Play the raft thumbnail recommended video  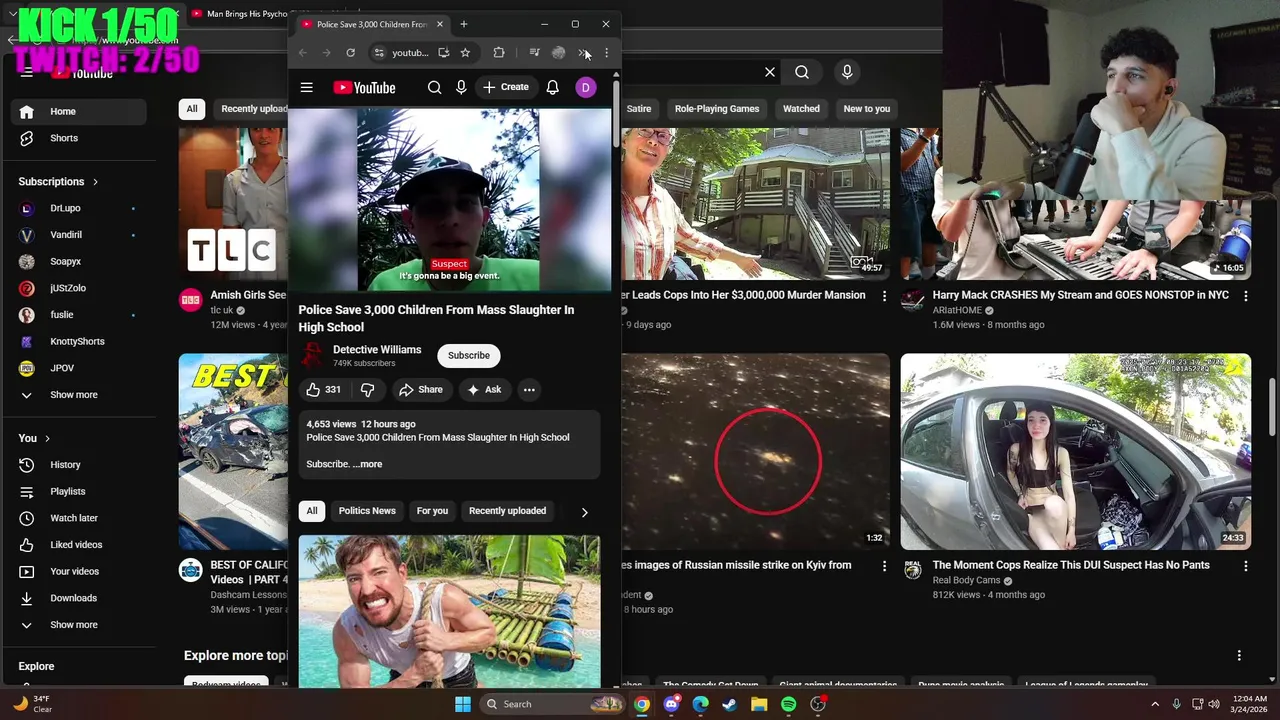[x=449, y=611]
